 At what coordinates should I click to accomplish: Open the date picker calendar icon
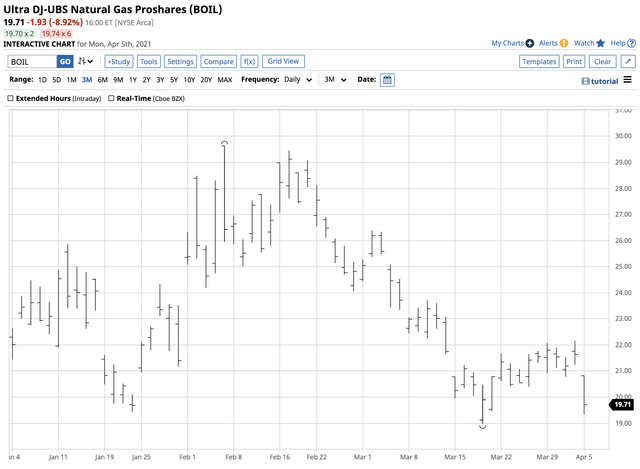tap(387, 80)
